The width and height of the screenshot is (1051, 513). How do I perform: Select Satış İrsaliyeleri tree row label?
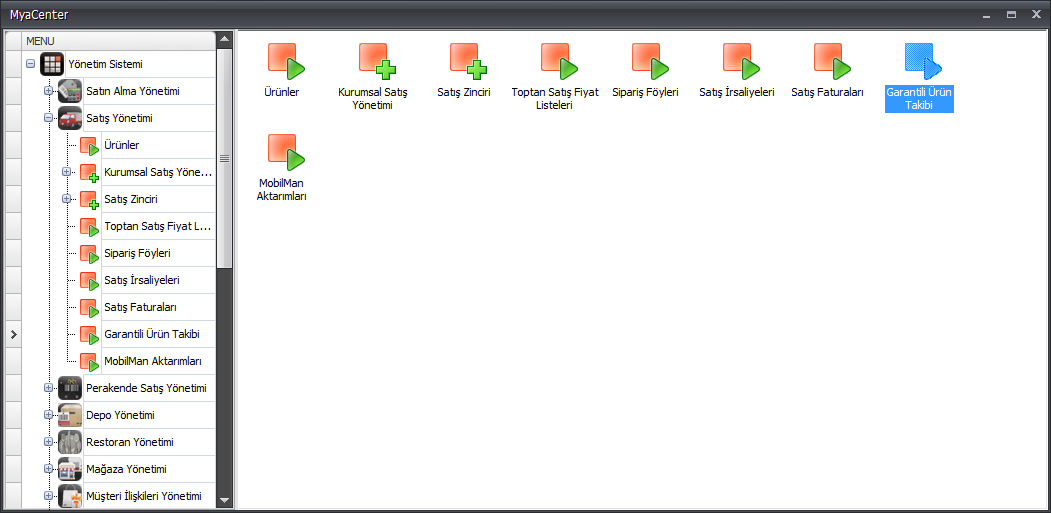point(142,280)
